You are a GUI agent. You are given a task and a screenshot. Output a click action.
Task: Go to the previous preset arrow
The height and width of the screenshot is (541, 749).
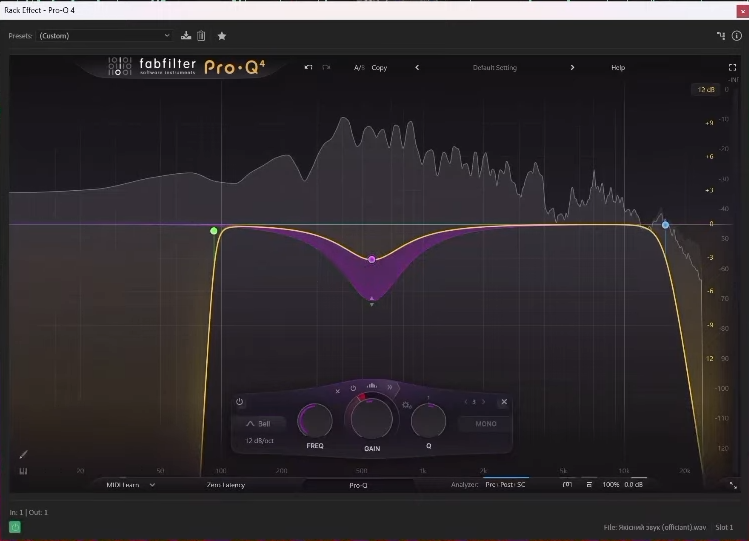point(417,67)
